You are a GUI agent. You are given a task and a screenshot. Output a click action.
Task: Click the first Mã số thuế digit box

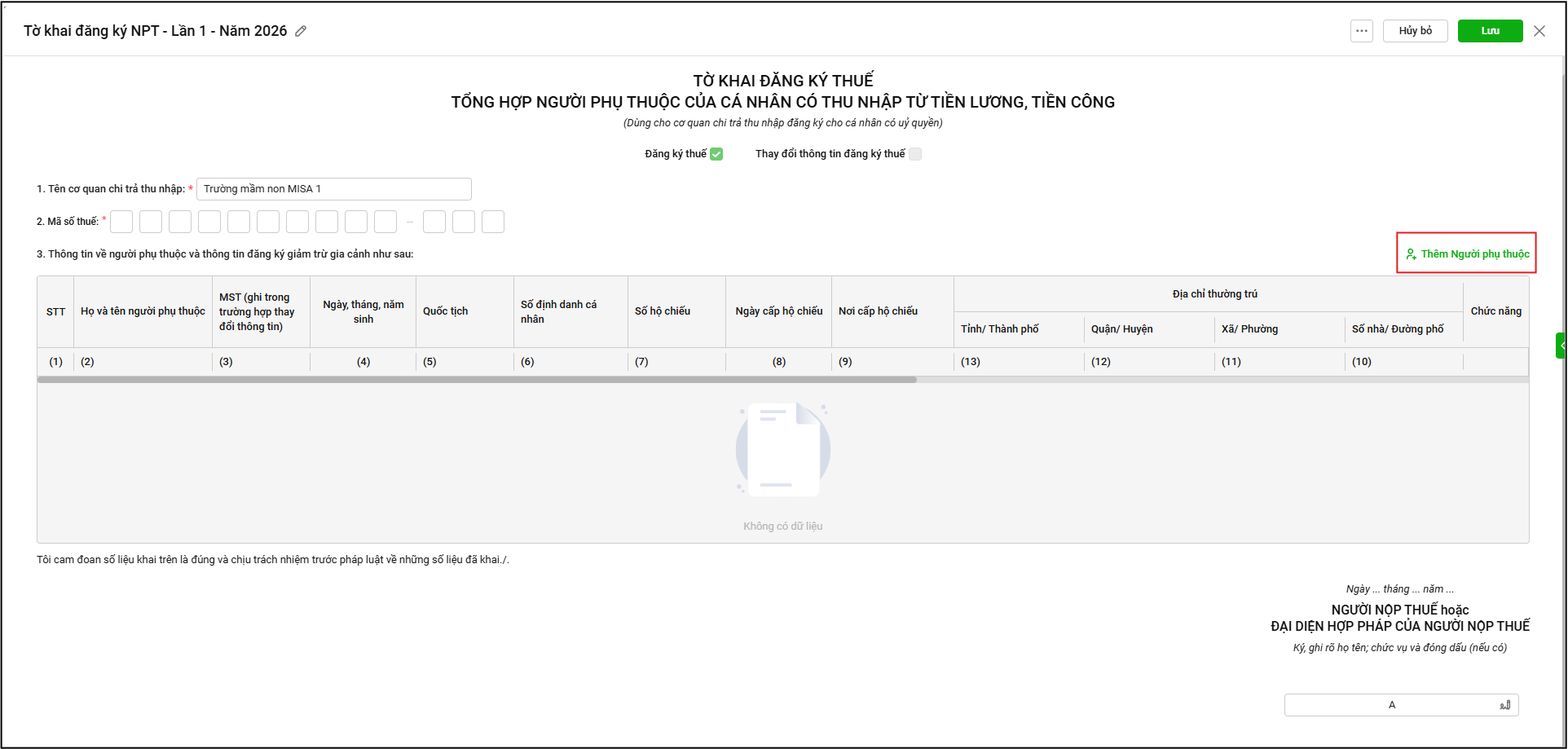121,222
